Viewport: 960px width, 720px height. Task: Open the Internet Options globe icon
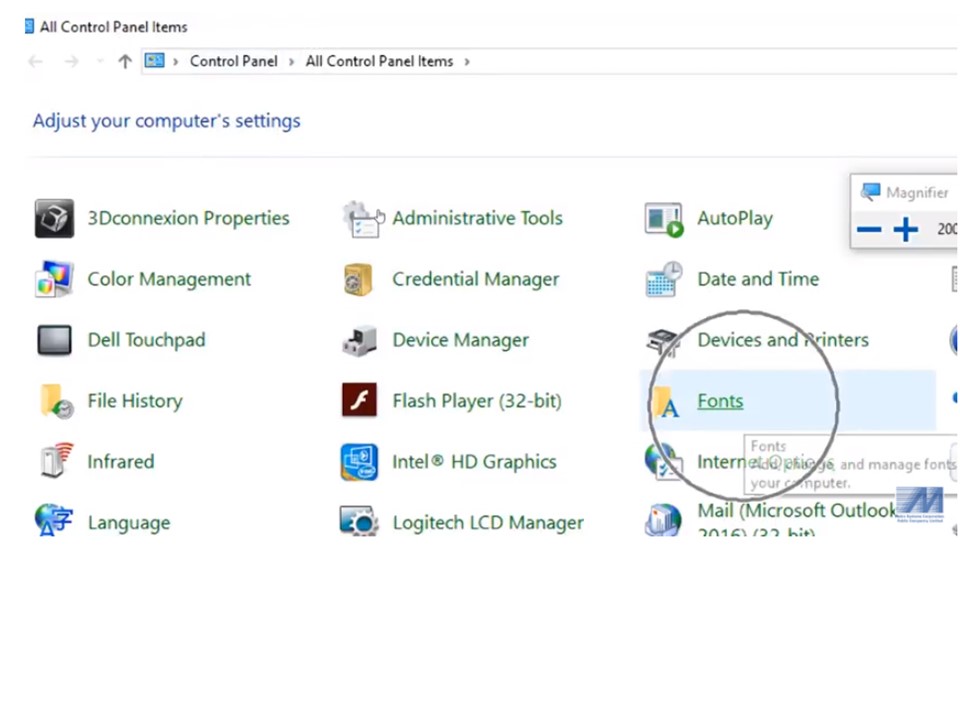tap(662, 461)
